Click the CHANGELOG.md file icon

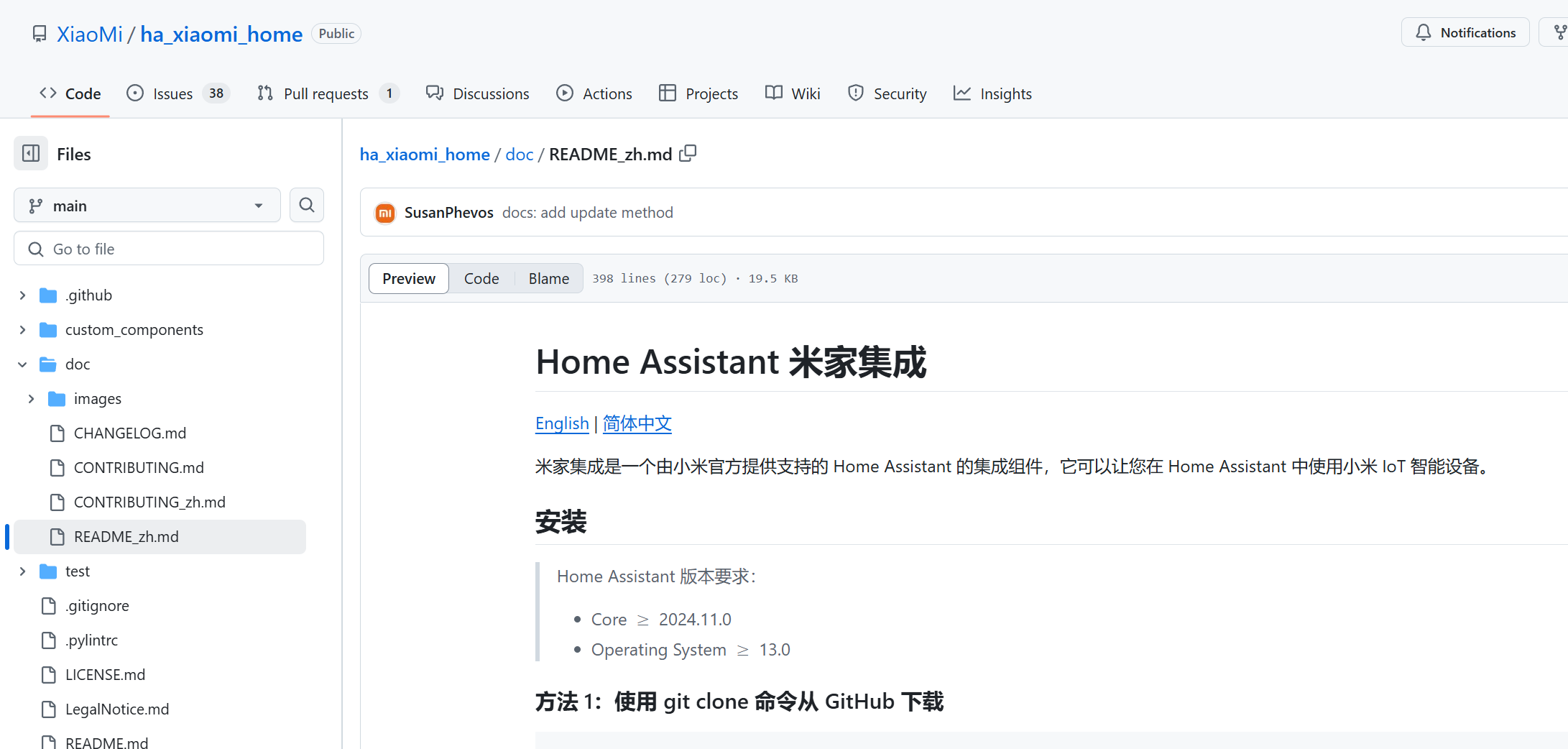point(57,433)
